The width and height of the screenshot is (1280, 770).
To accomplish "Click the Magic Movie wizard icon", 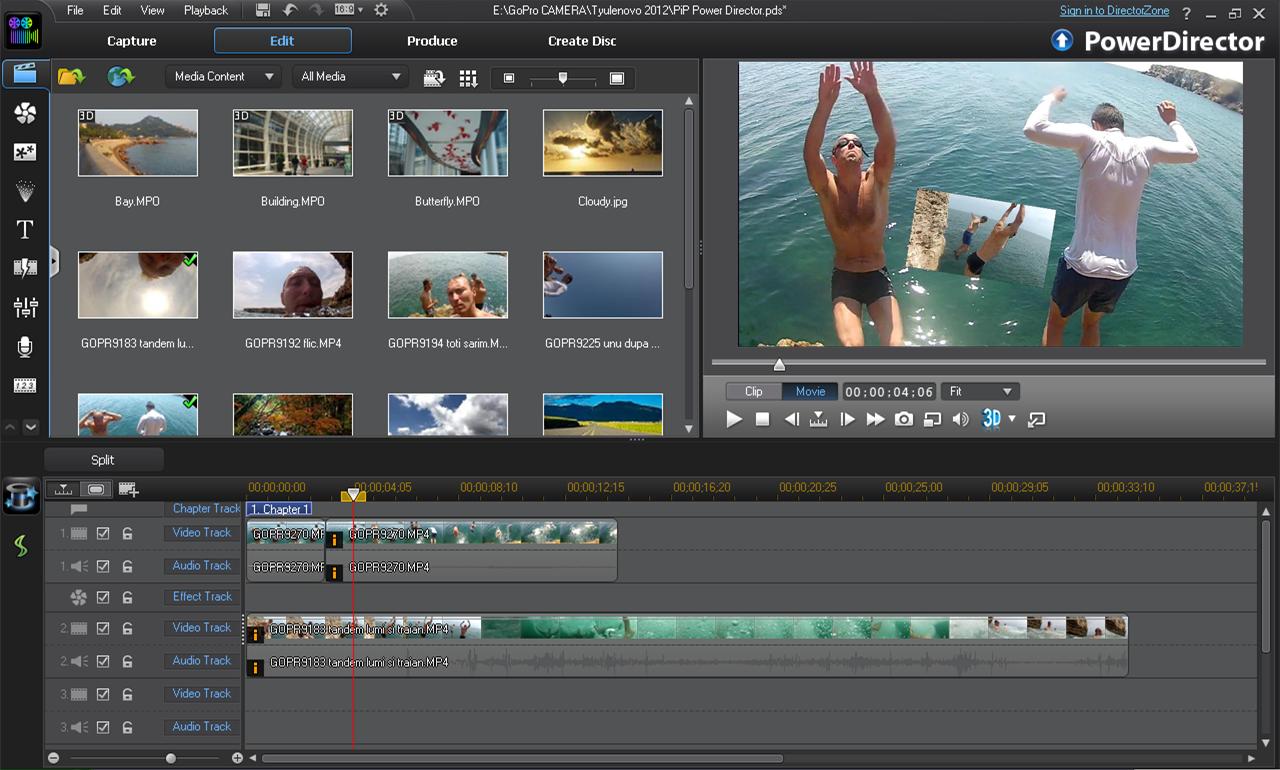I will point(21,496).
